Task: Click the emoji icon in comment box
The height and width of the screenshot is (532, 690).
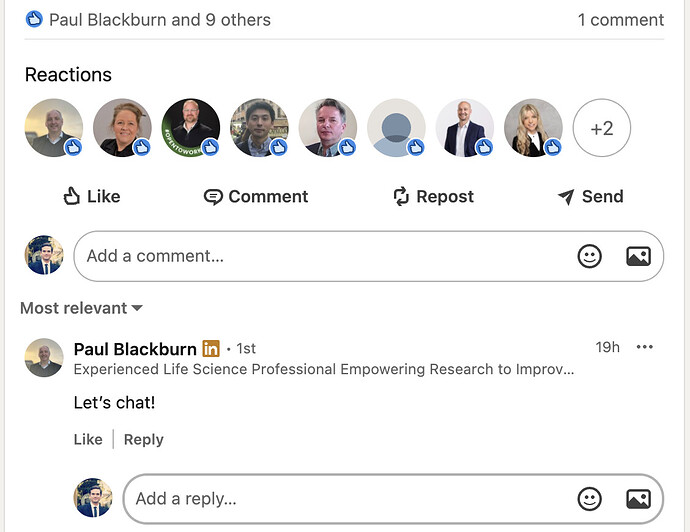Action: coord(590,256)
